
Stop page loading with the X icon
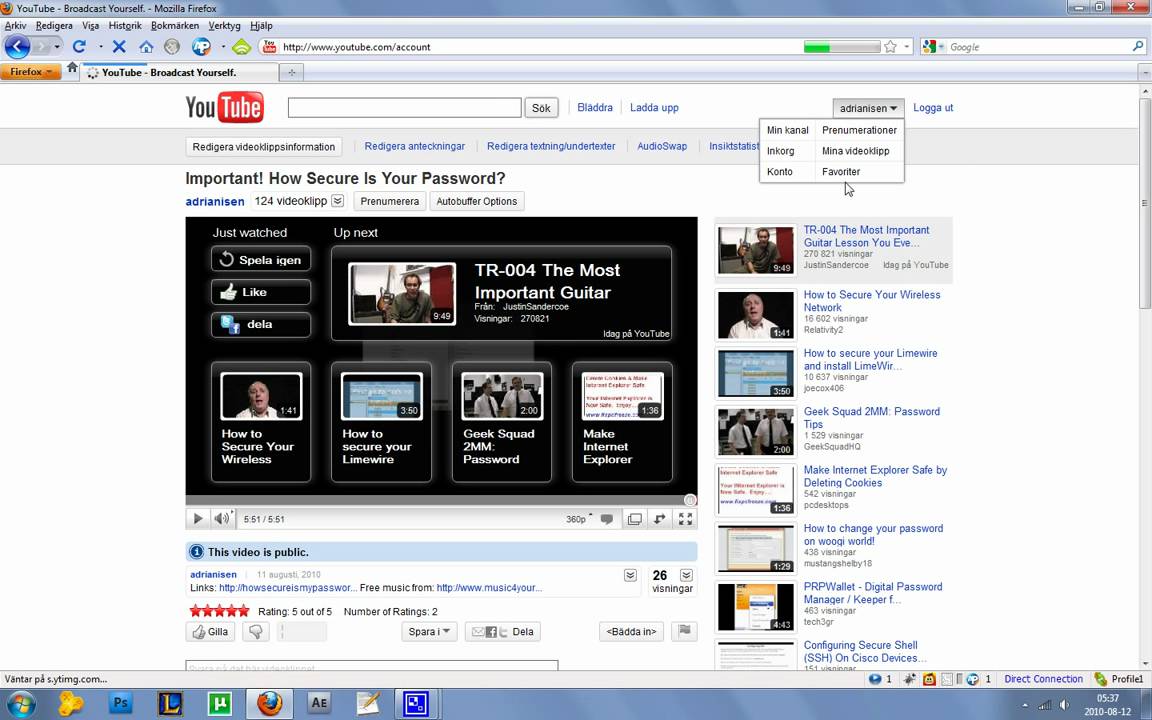click(119, 46)
